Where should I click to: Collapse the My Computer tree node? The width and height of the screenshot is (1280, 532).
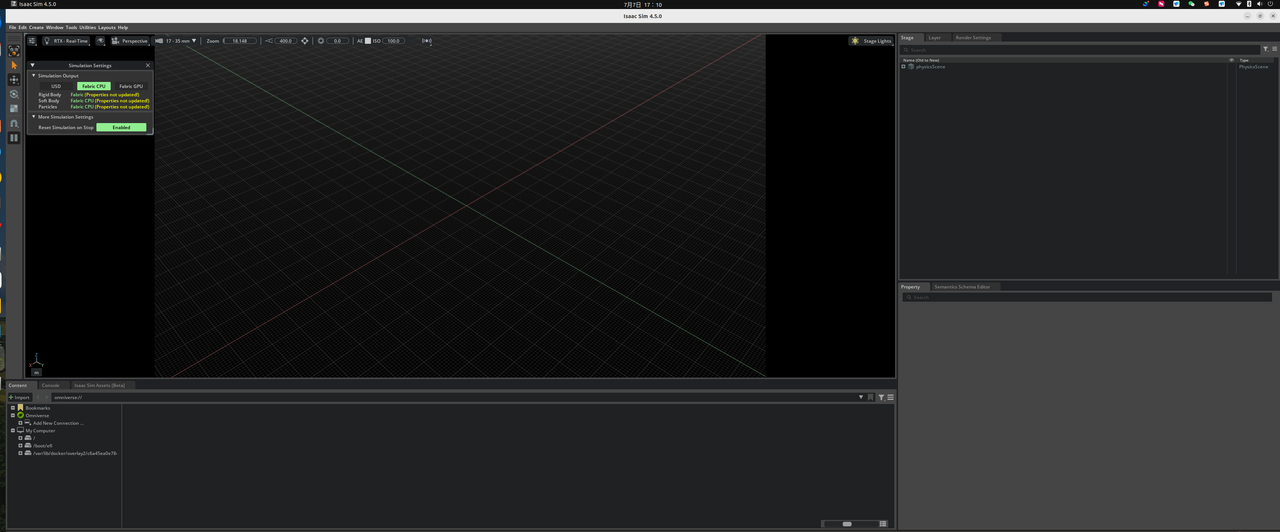pos(13,430)
